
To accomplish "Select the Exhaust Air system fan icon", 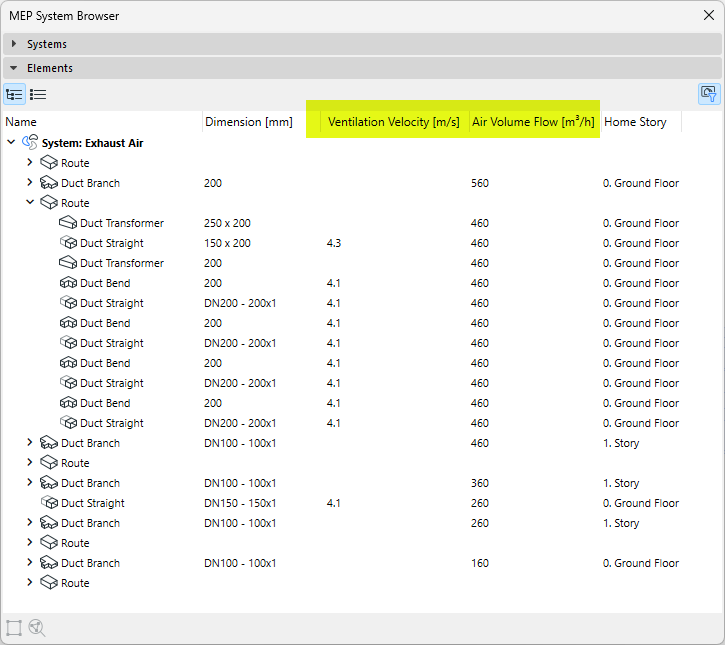I will 30,142.
